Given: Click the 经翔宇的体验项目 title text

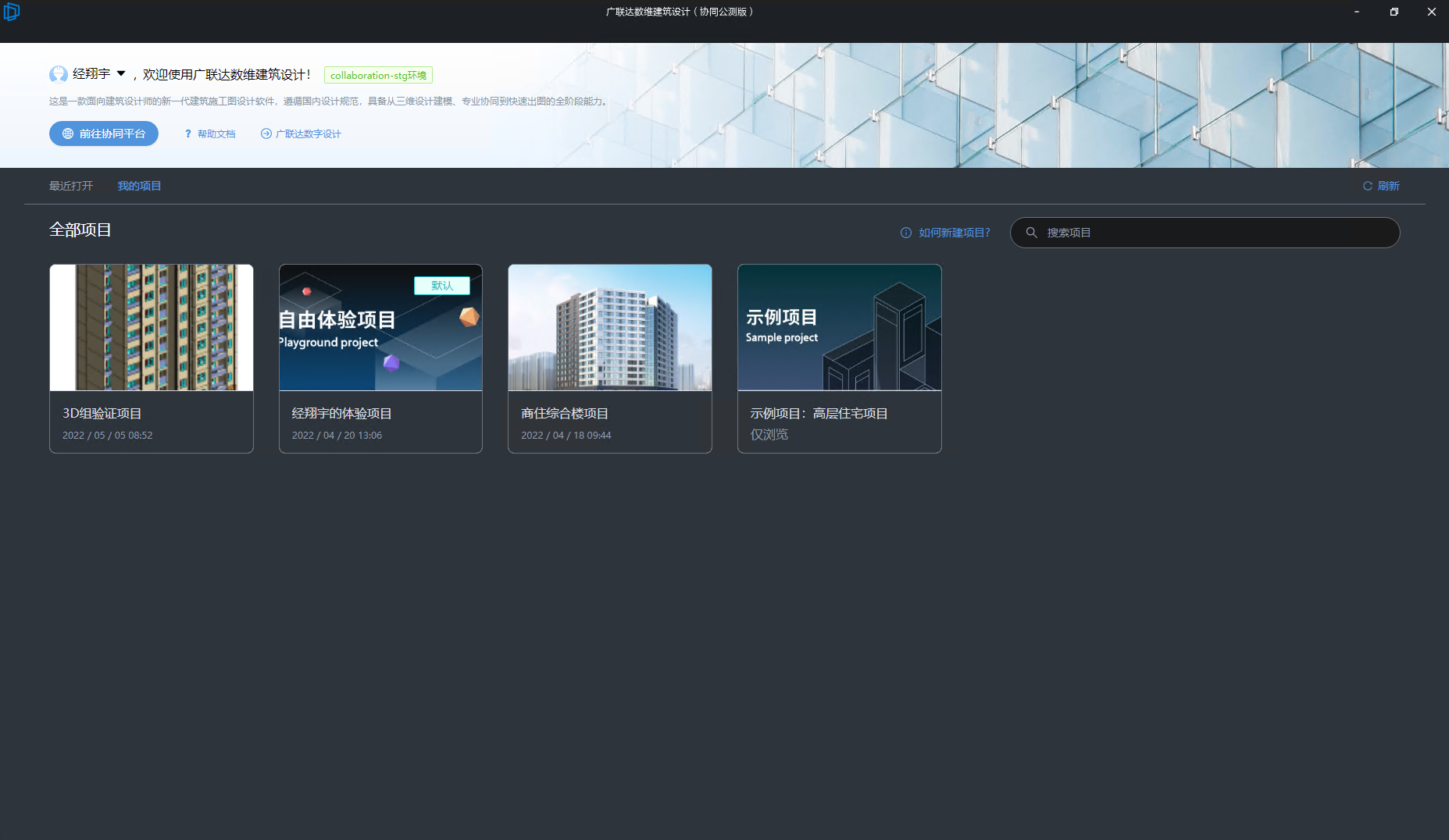Looking at the screenshot, I should click(x=341, y=414).
